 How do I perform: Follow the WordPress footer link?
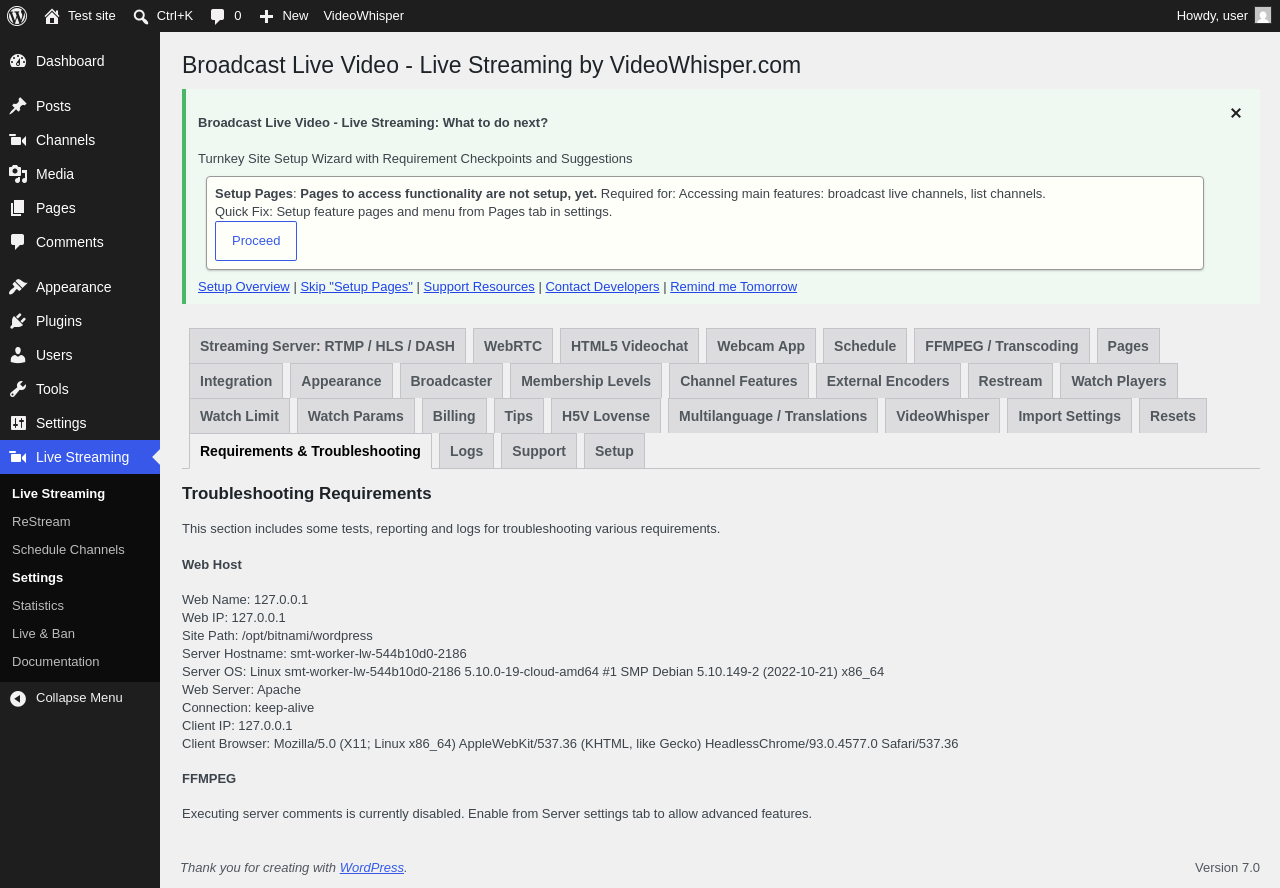pyautogui.click(x=372, y=868)
